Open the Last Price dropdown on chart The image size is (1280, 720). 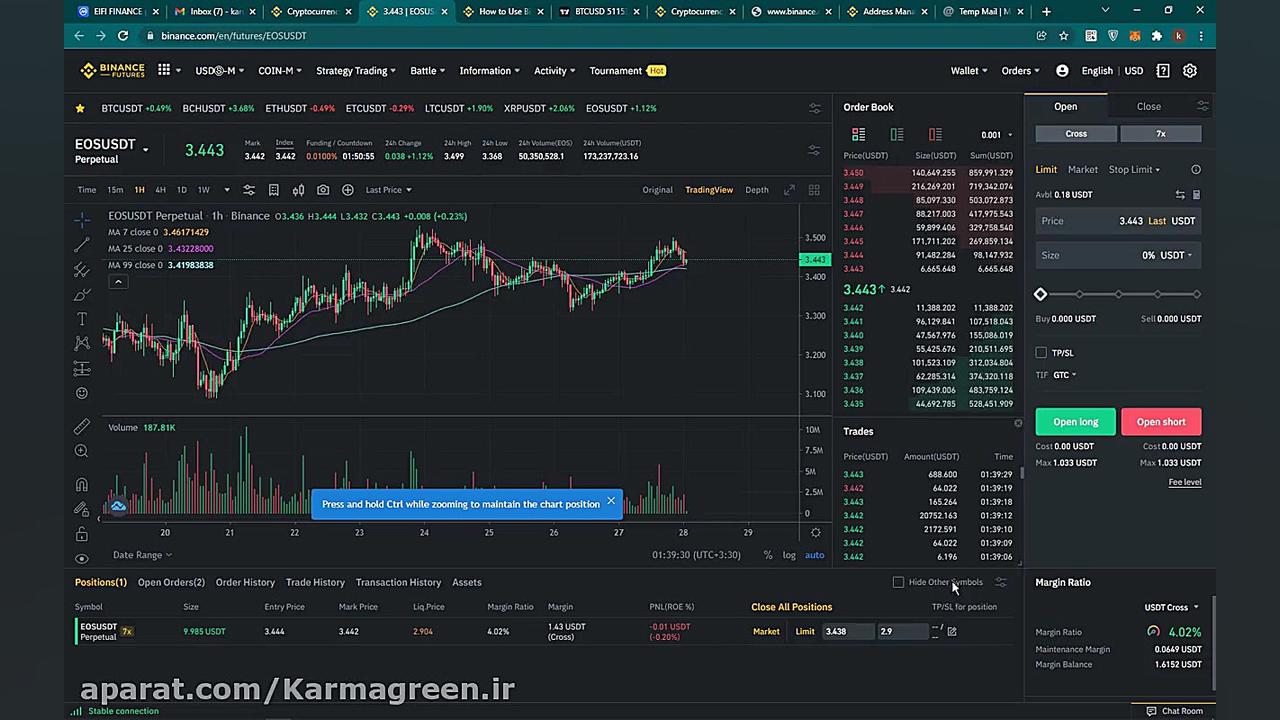click(388, 190)
